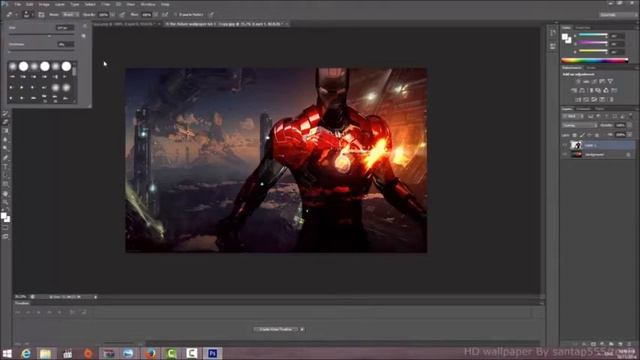Switch to the Paths tab
This screenshot has height=360, width=640.
(x=600, y=109)
